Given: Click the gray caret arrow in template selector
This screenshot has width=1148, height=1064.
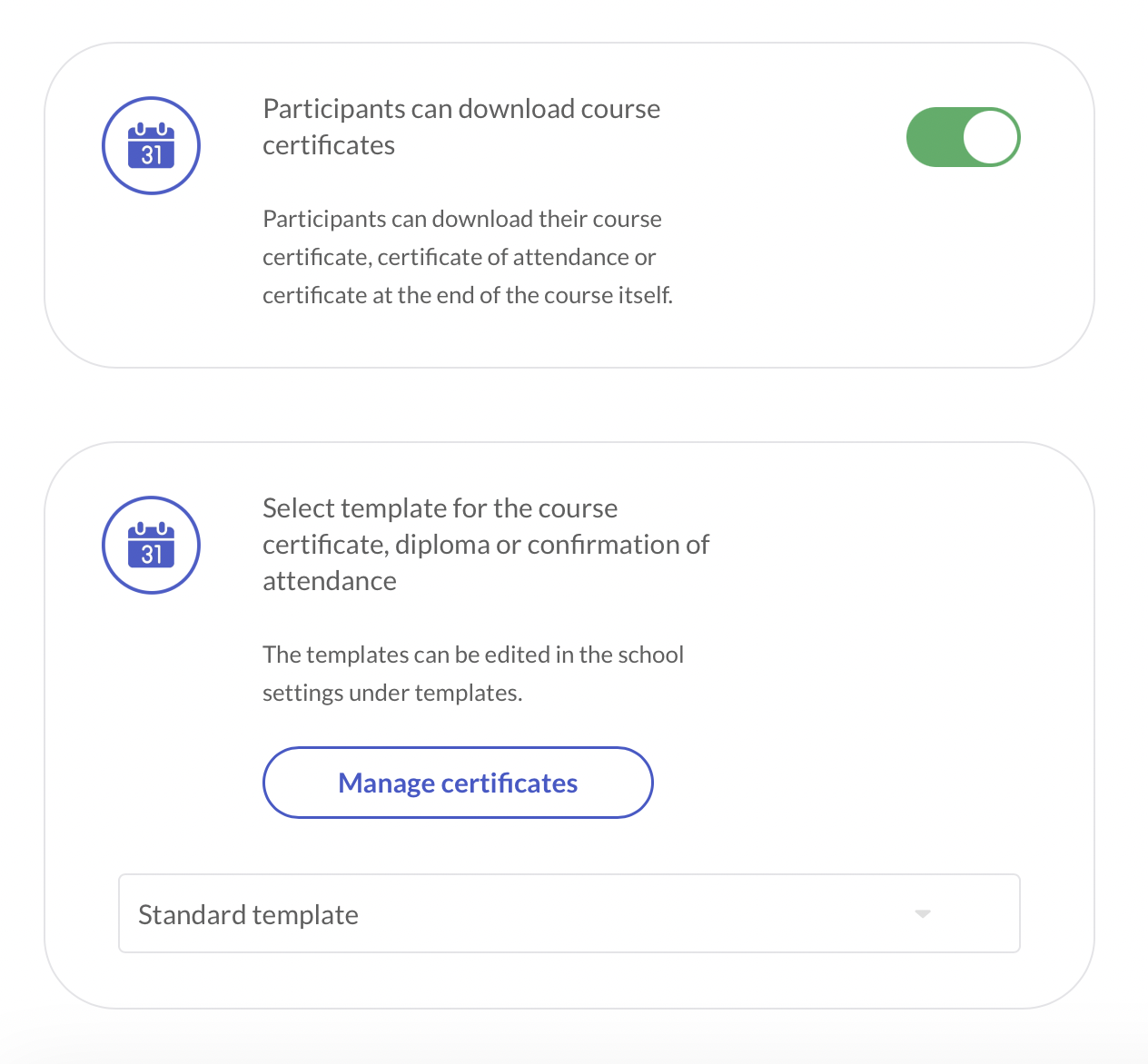Looking at the screenshot, I should coord(923,913).
